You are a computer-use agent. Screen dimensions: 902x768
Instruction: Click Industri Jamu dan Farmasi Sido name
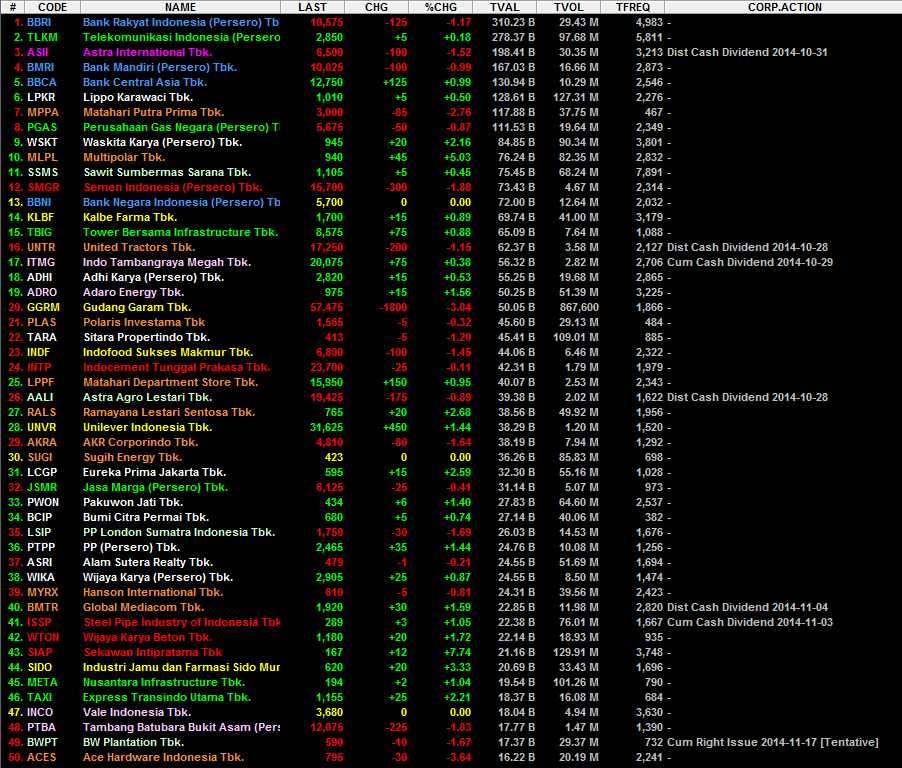point(181,667)
